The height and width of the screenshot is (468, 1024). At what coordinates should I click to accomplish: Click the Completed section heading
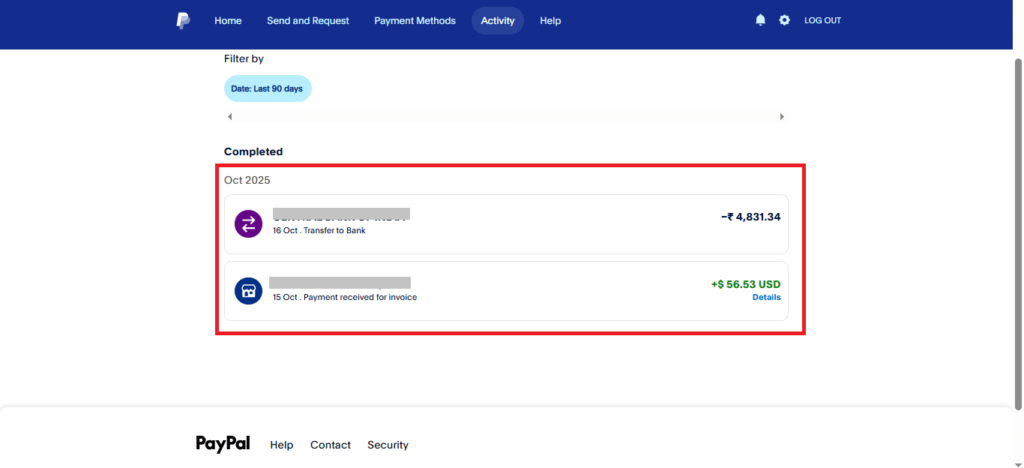(x=253, y=151)
